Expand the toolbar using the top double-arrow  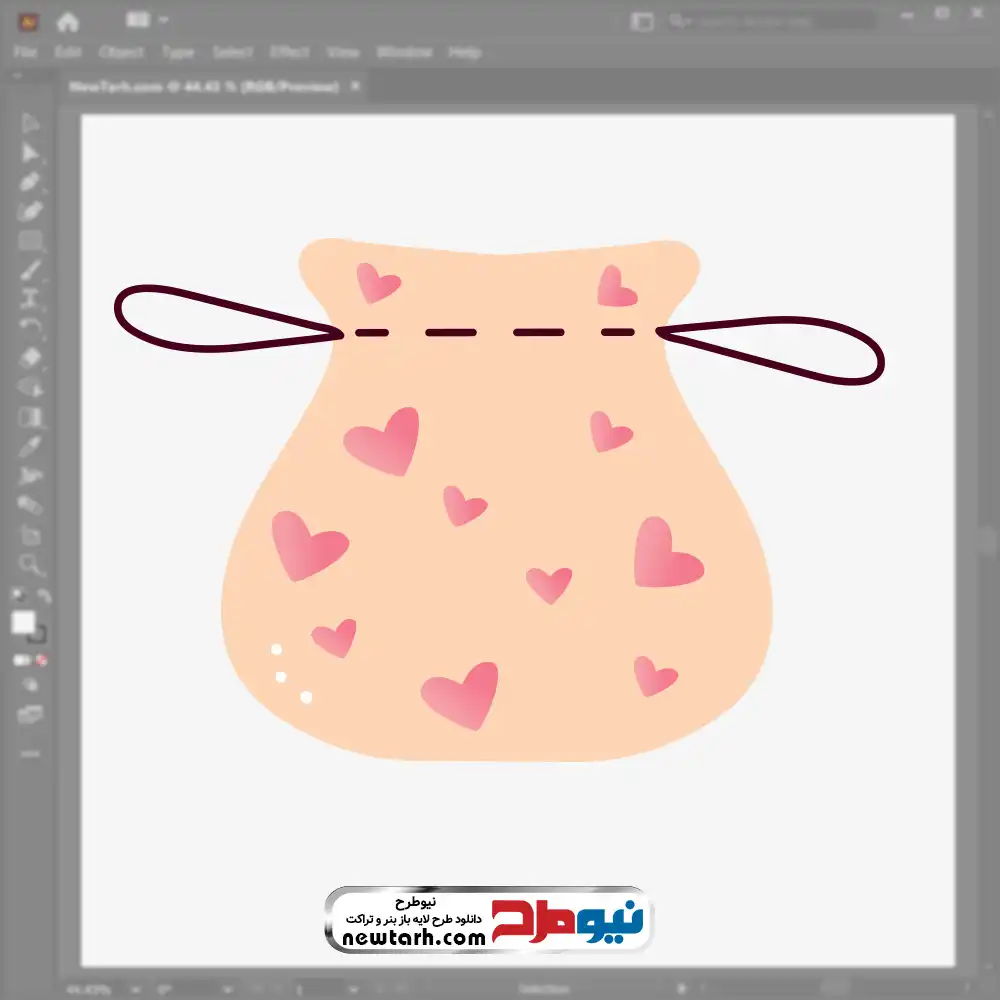pos(18,76)
